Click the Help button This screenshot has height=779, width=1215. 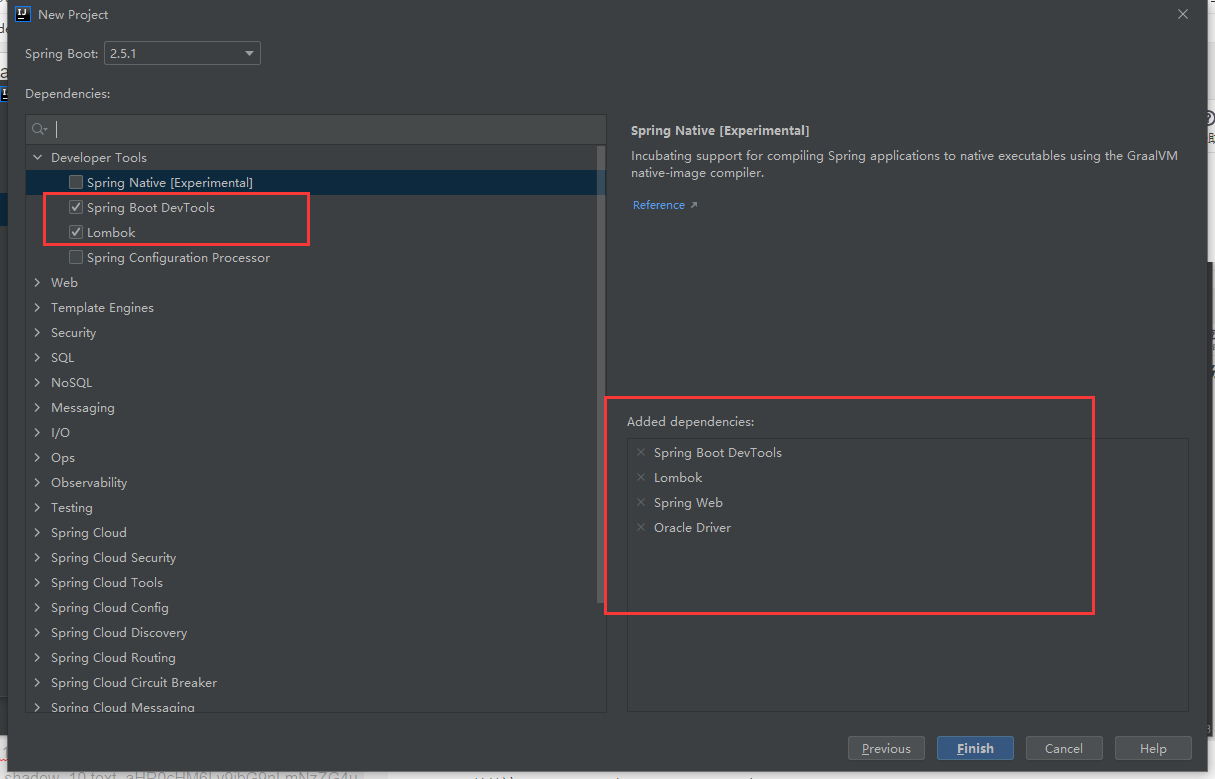click(1153, 748)
